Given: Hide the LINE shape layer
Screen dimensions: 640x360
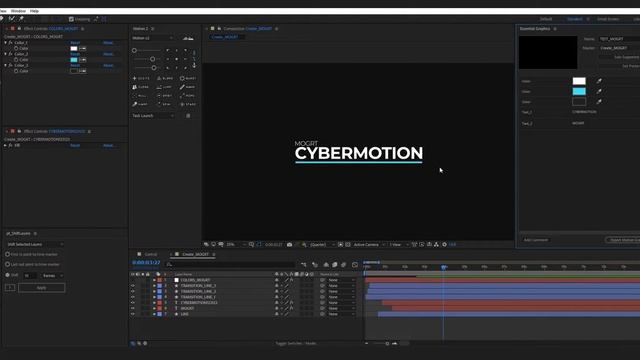Looking at the screenshot, I should (133, 314).
